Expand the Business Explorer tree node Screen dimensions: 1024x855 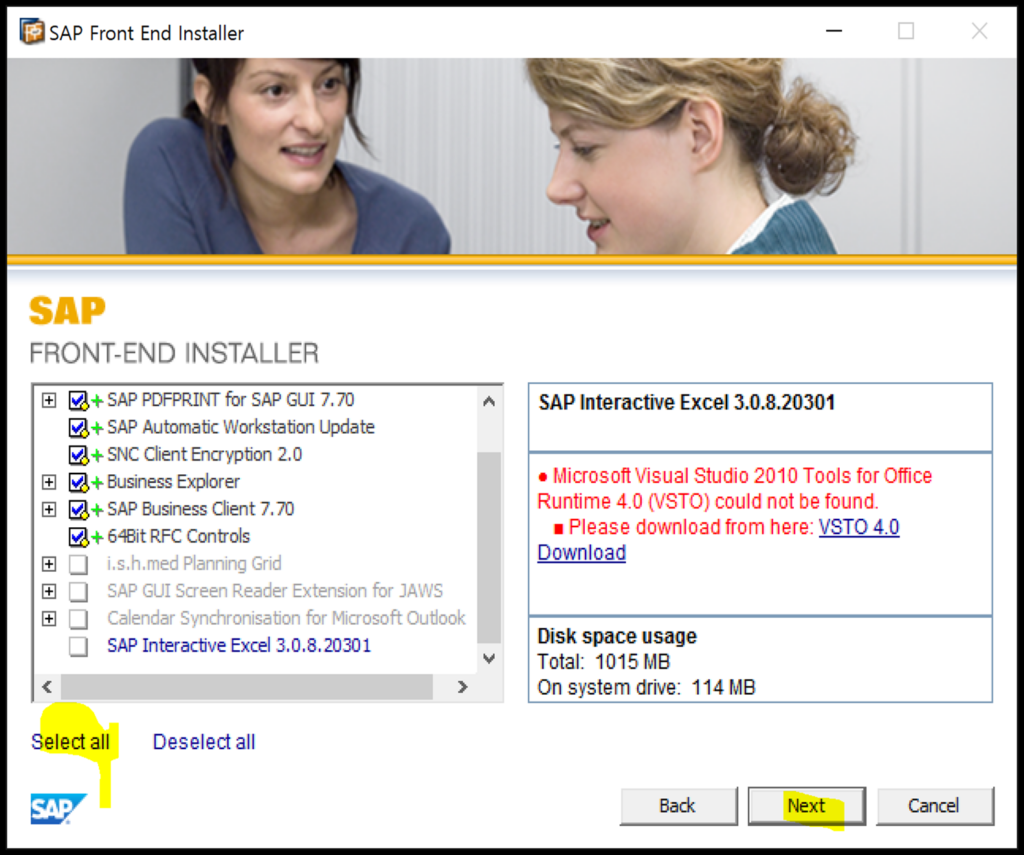tap(49, 482)
